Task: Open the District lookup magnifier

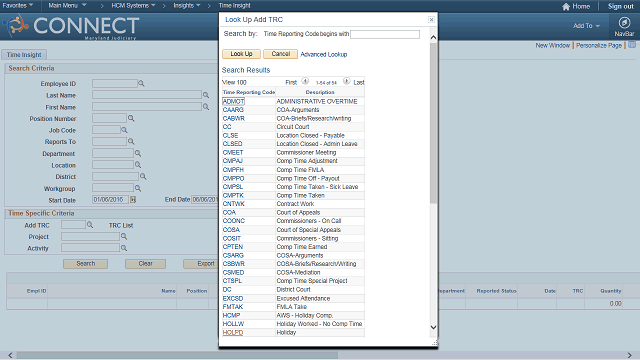Action: [143, 177]
